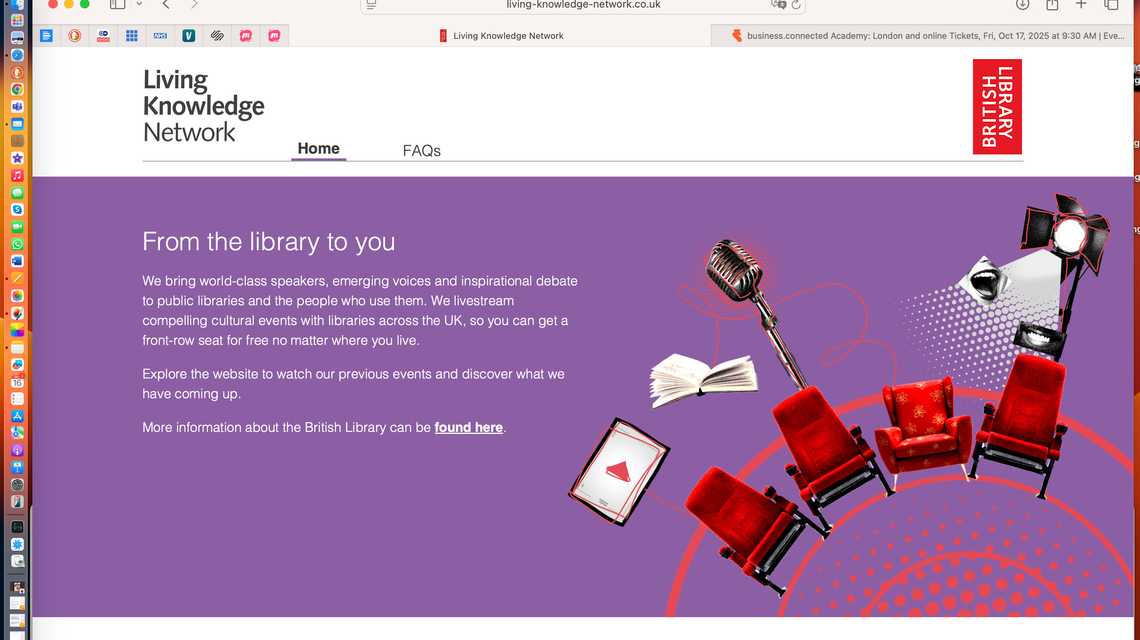Open the pinned Squarespace tab
The height and width of the screenshot is (640, 1140).
point(217,36)
